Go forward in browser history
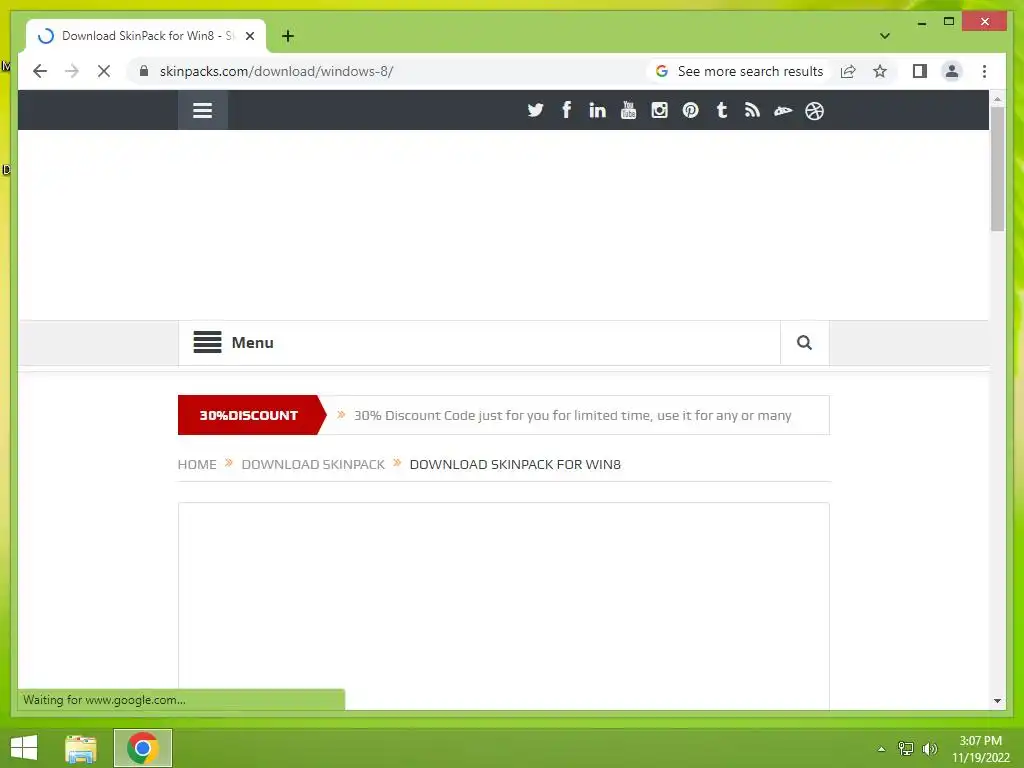Viewport: 1024px width, 768px height. point(72,71)
